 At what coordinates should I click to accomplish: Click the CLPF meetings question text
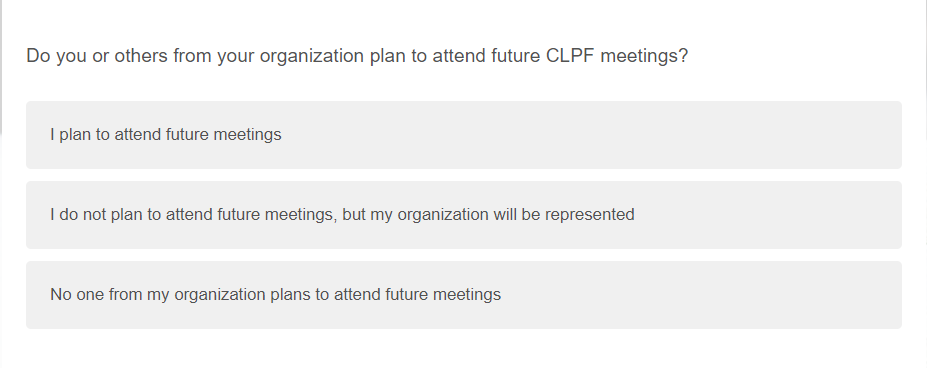pos(357,56)
